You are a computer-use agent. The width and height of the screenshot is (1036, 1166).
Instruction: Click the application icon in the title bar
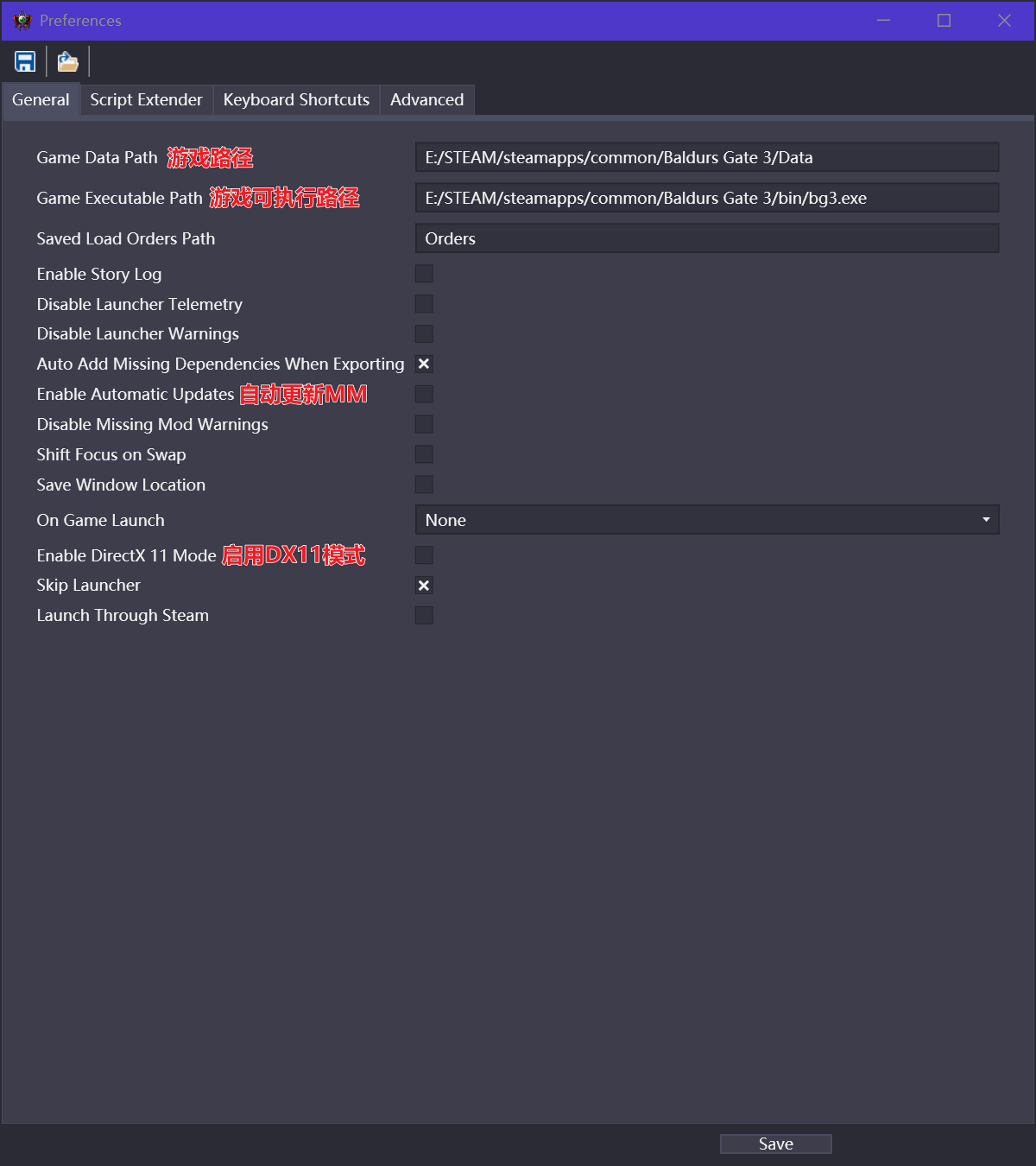pyautogui.click(x=22, y=19)
